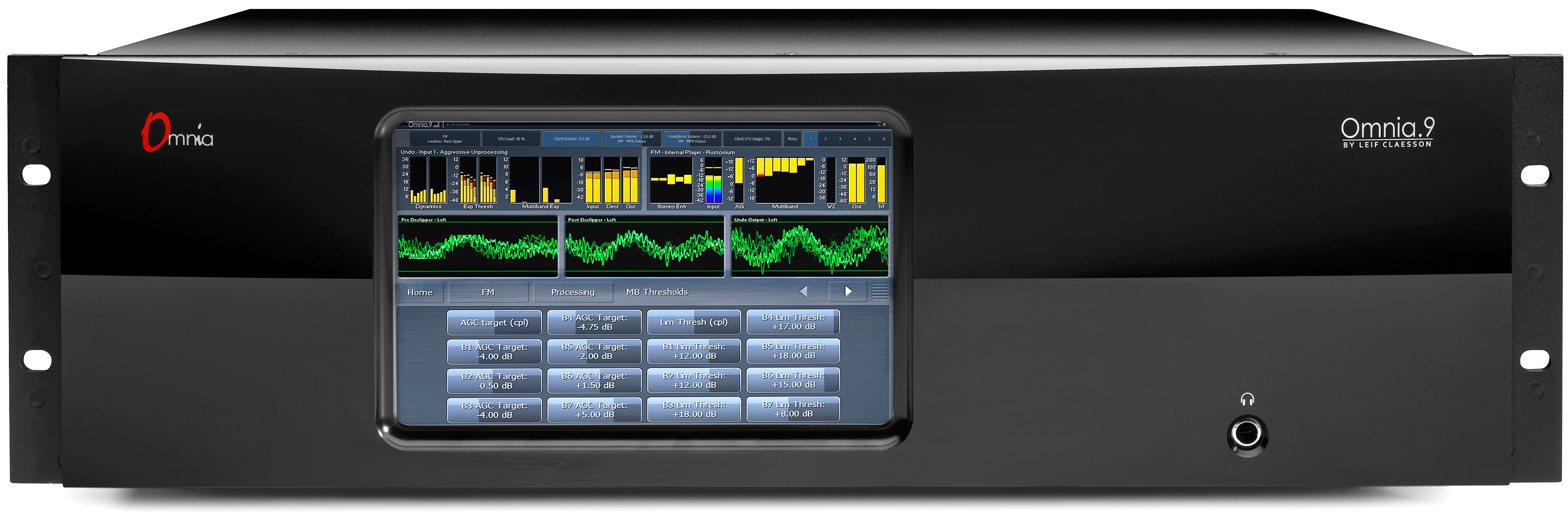Click the headphone symbol above the jack

[x=1247, y=399]
